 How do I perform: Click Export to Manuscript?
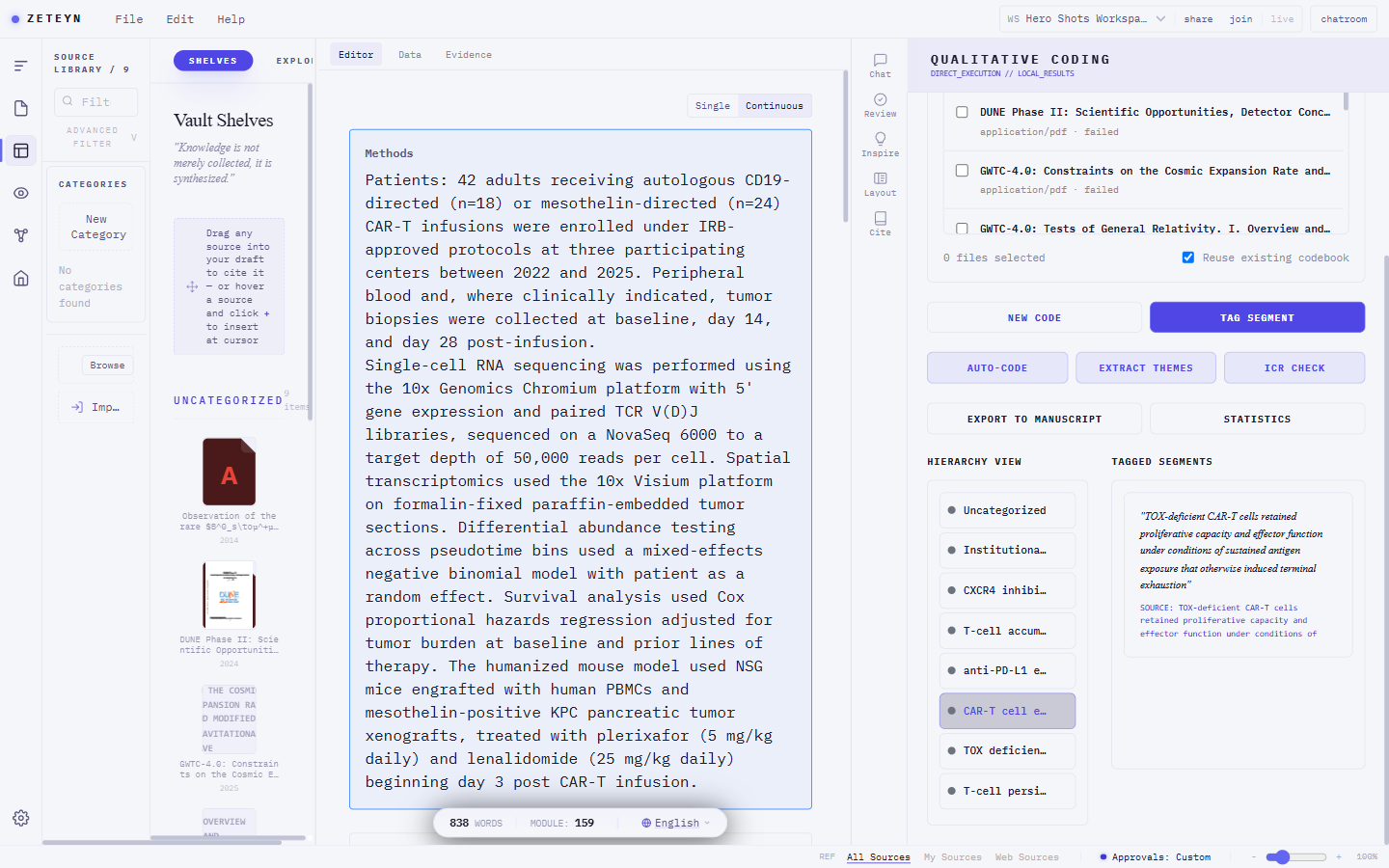1034,419
